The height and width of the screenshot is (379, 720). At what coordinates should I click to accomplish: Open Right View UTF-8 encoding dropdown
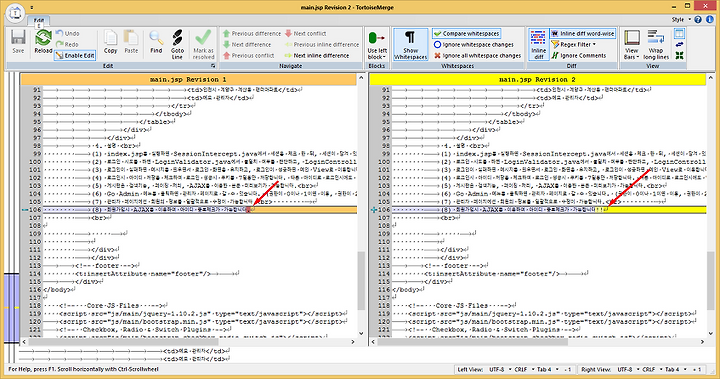coord(627,369)
